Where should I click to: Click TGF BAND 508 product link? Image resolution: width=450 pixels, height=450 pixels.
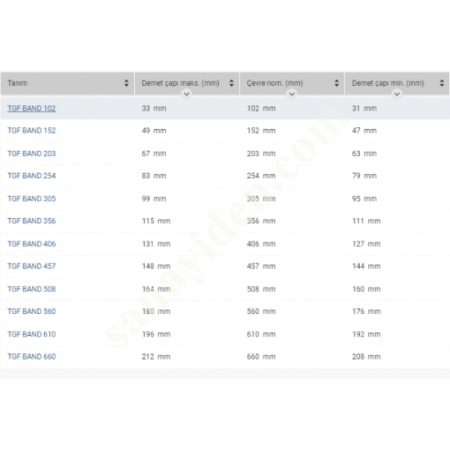click(x=32, y=289)
